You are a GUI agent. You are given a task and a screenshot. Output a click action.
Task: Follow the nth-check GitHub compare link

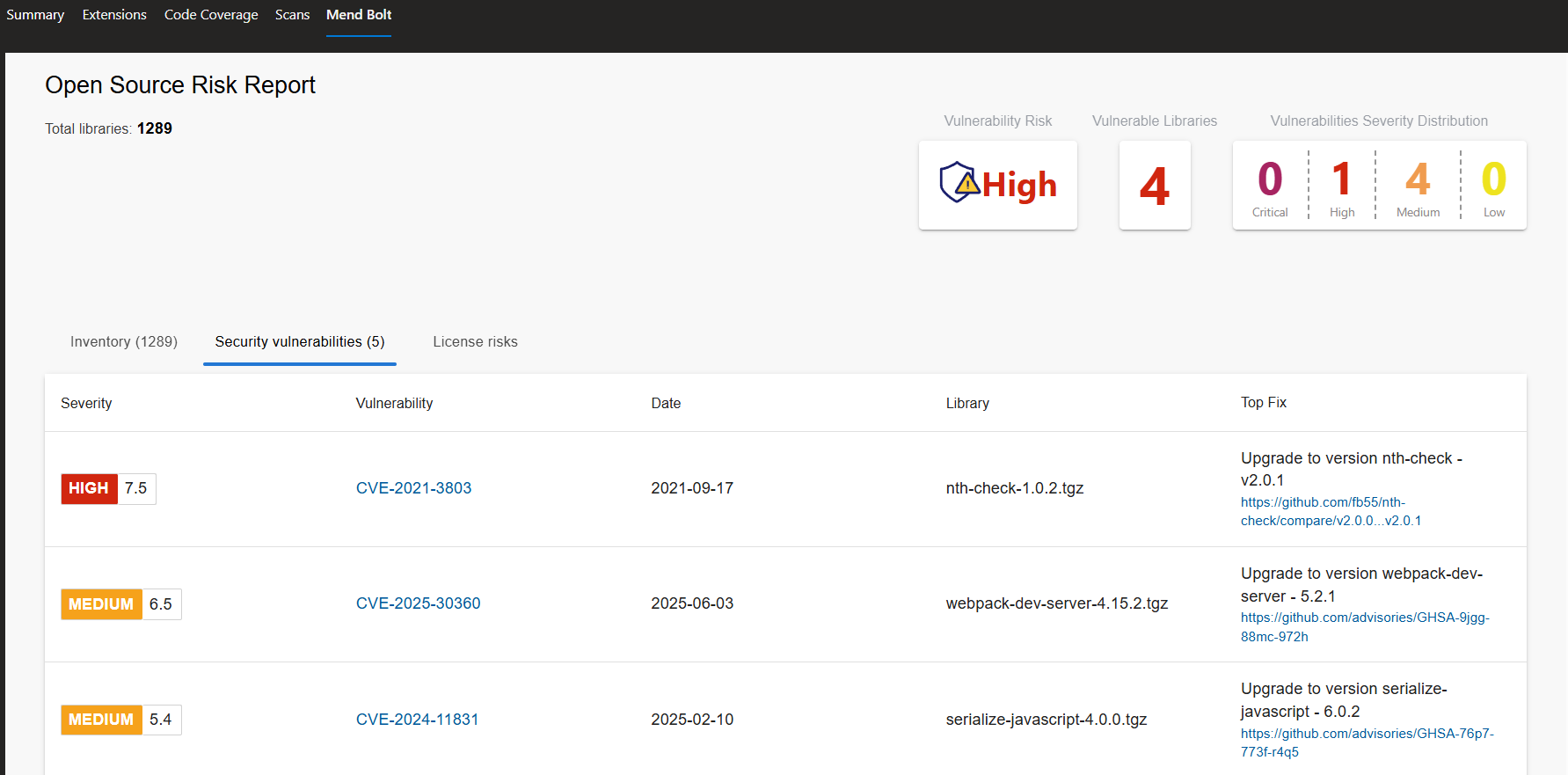[x=1330, y=512]
